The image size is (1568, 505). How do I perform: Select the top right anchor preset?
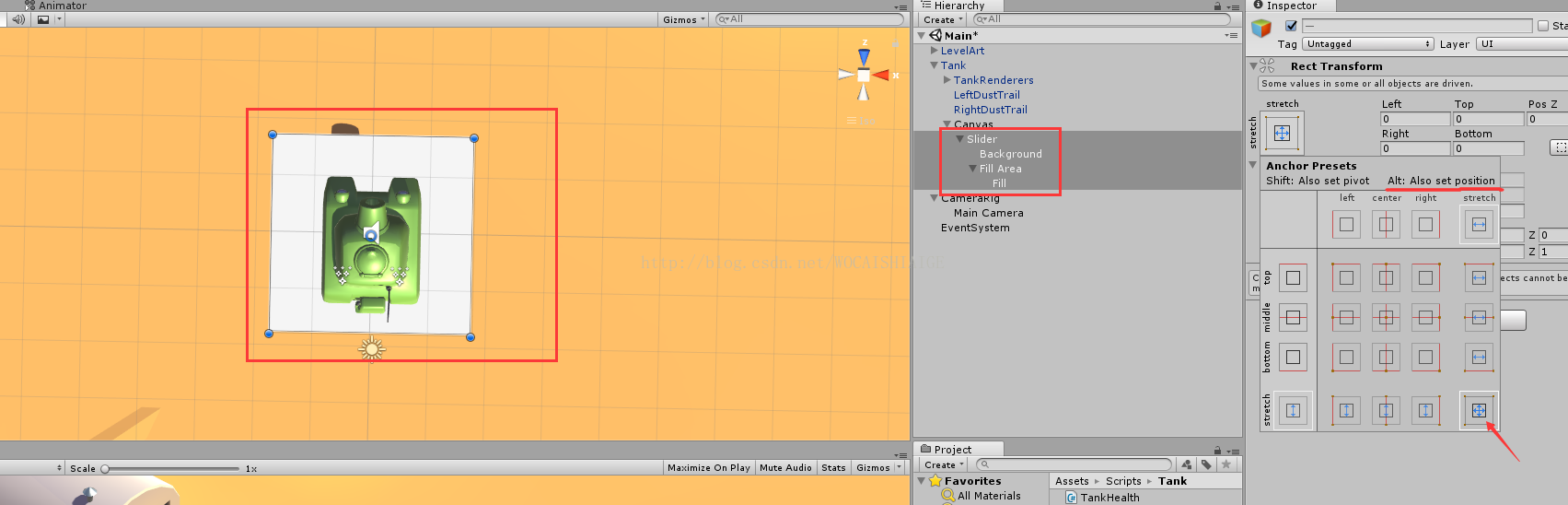[x=1425, y=277]
